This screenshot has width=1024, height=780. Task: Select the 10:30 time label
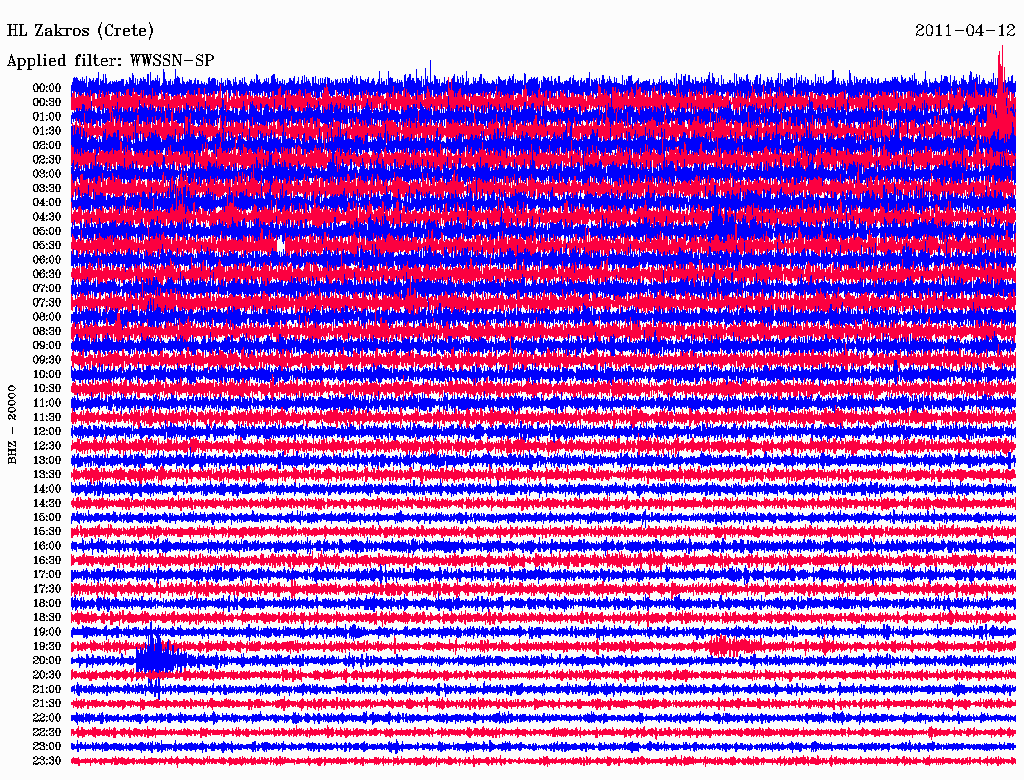click(x=47, y=389)
